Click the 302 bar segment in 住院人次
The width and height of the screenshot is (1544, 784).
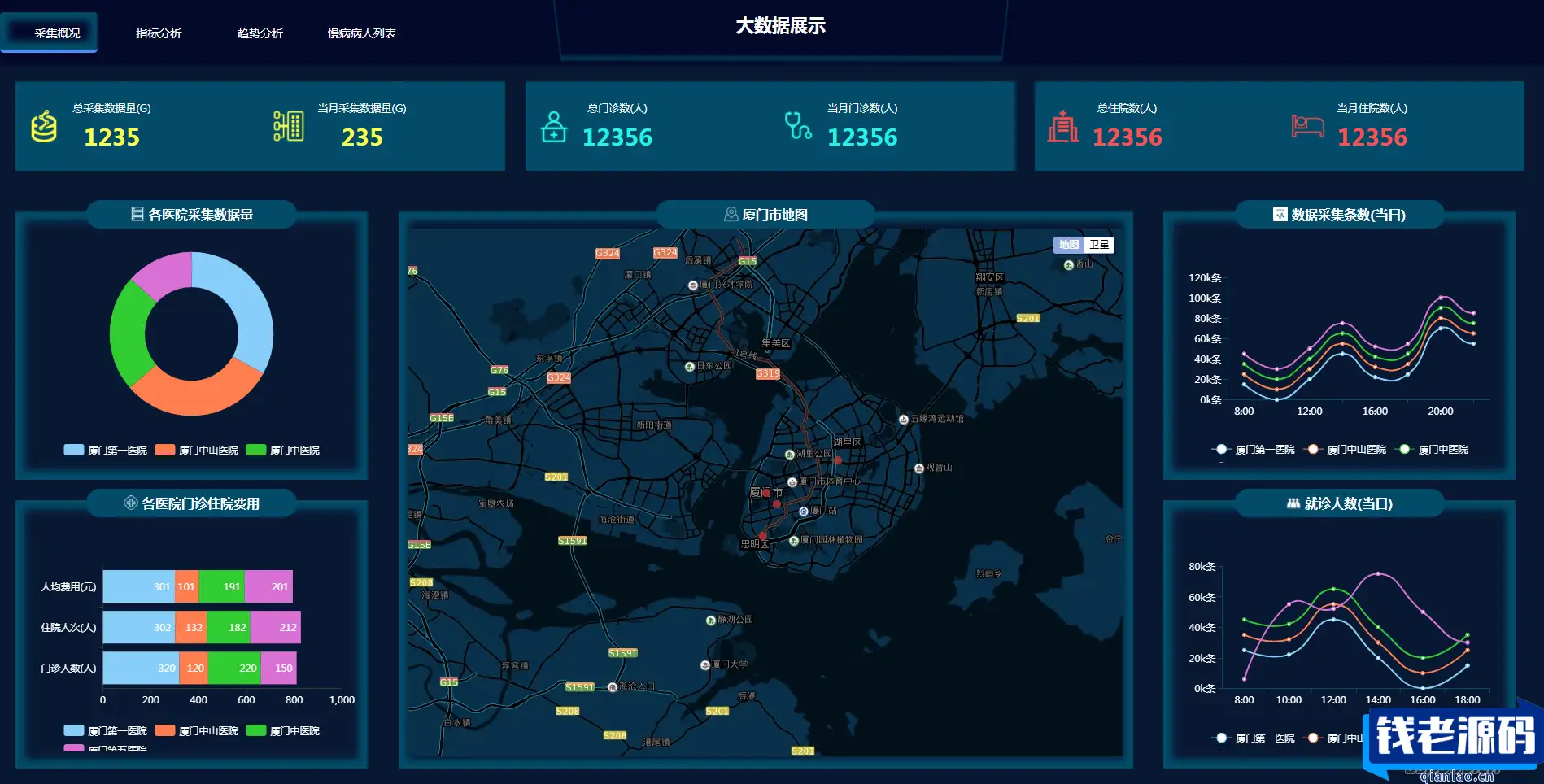click(139, 627)
